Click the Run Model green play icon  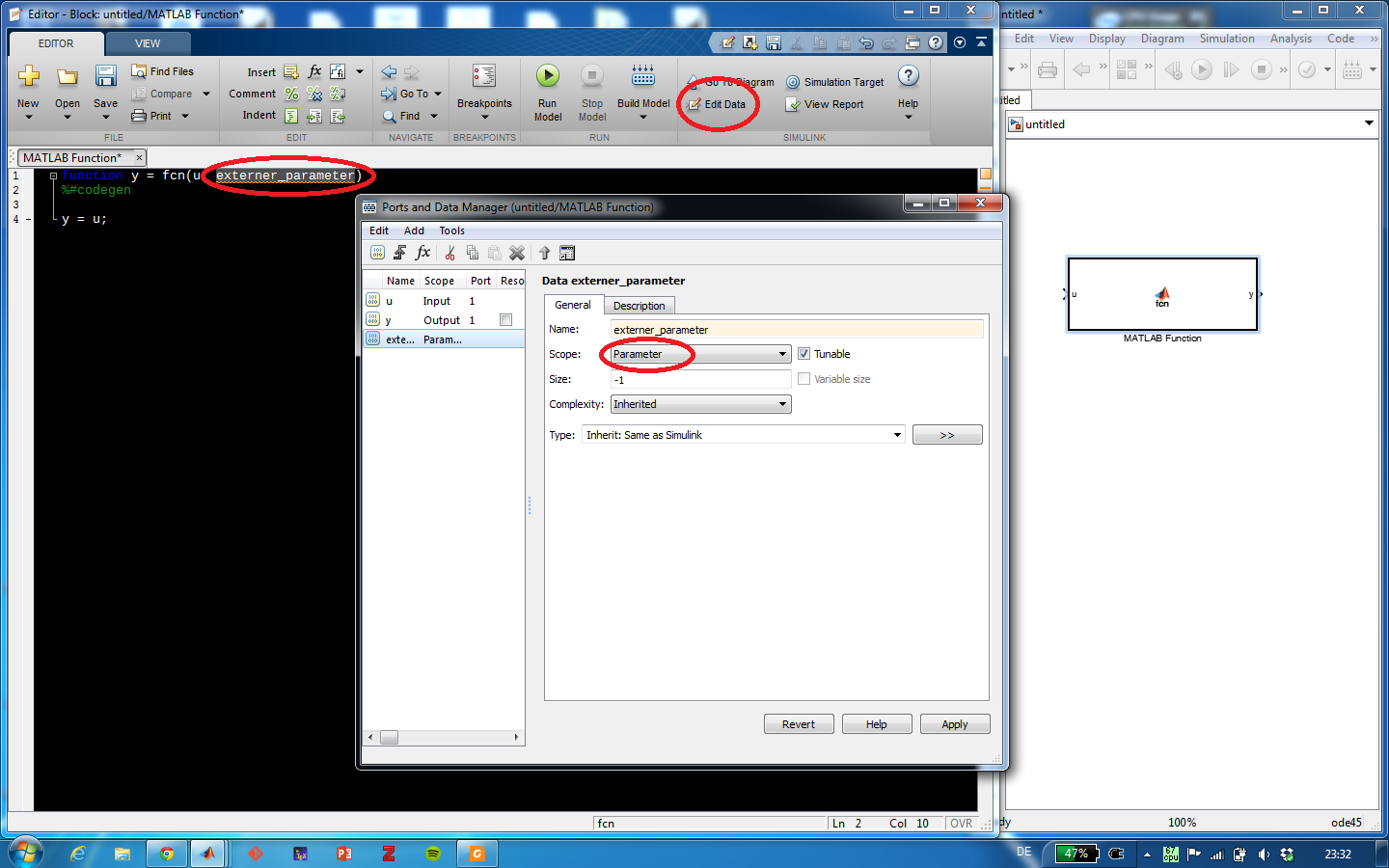(548, 76)
